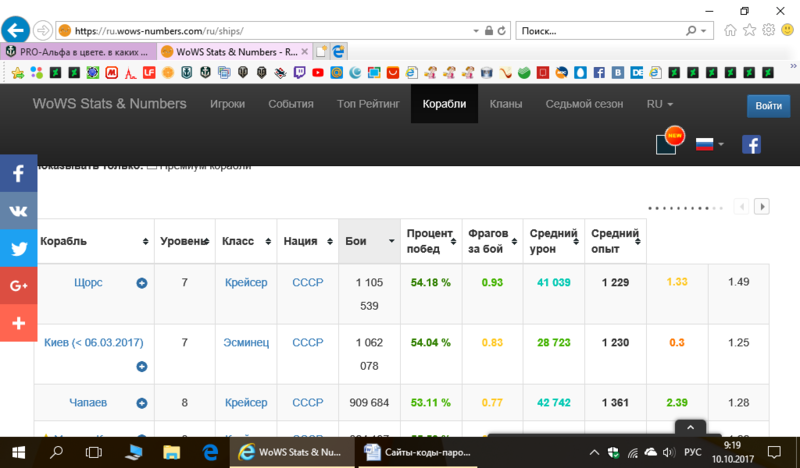The image size is (800, 468).
Task: Click the plus icon next to Щорс
Action: pos(142,283)
